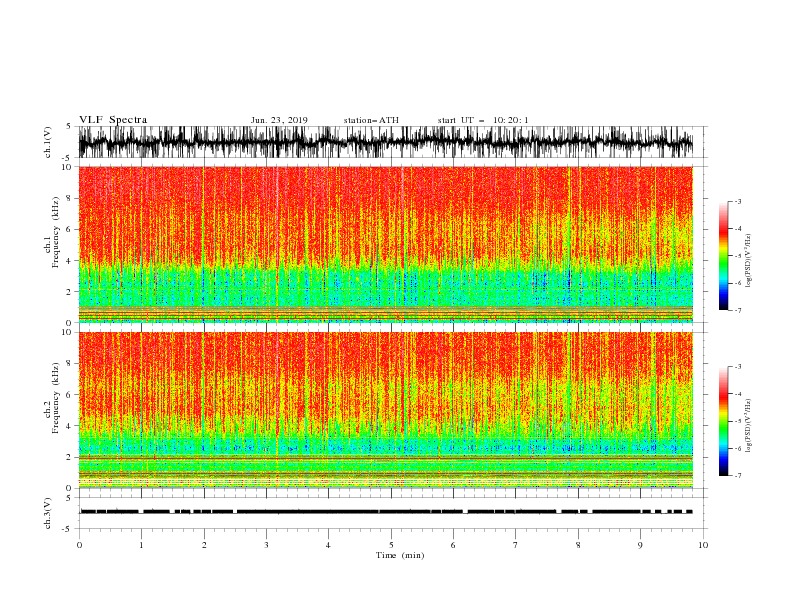This screenshot has width=792, height=612.
Task: Click time-axis tick label '3'
Action: pos(266,545)
